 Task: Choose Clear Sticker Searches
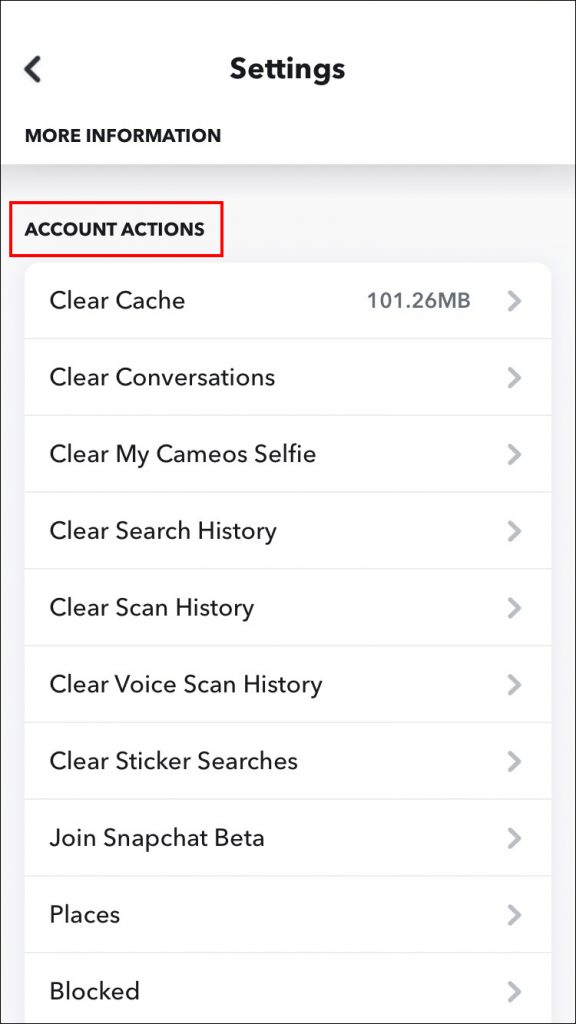click(x=288, y=761)
